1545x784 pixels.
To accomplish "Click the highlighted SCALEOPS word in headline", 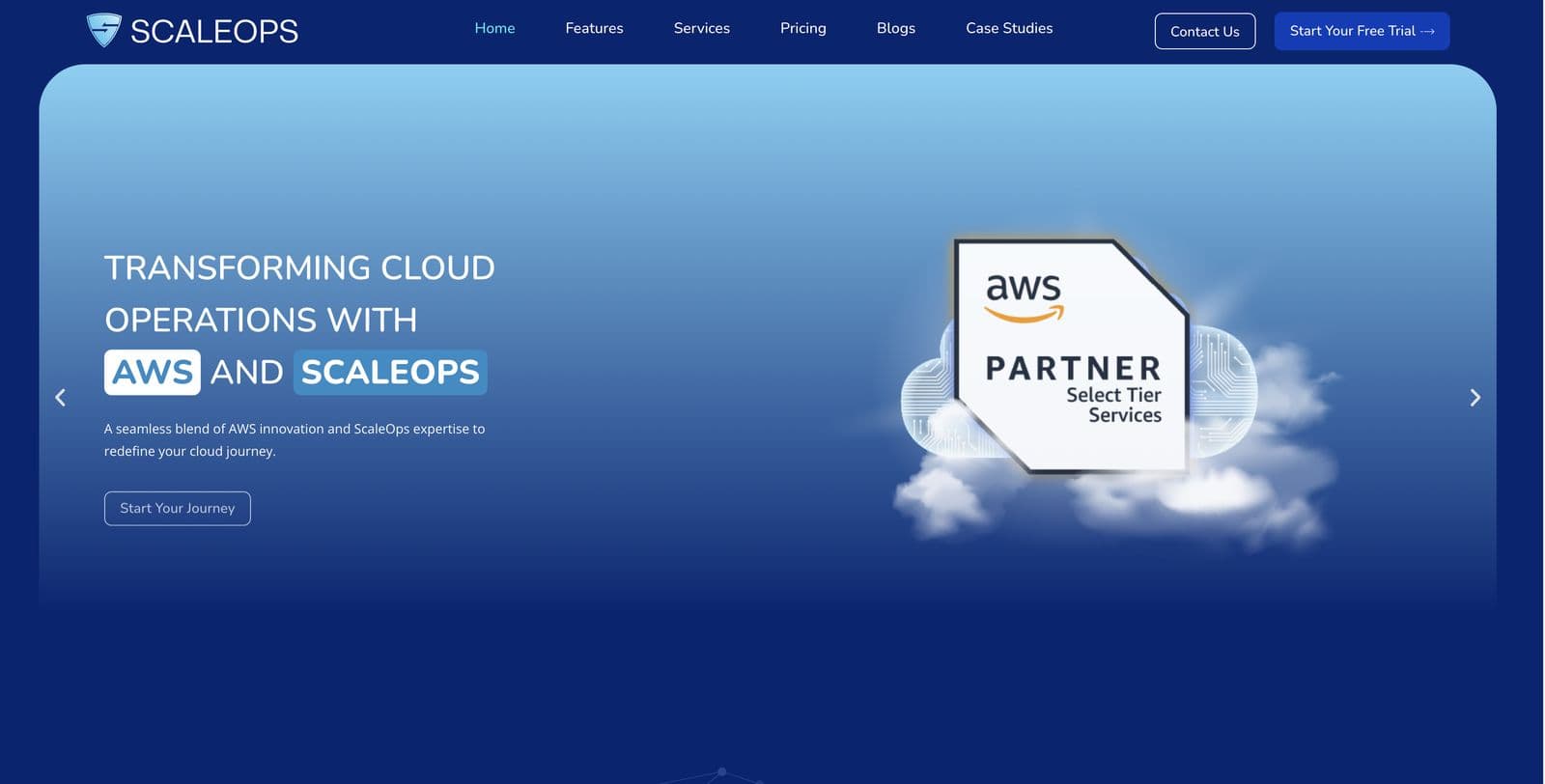I will point(390,373).
